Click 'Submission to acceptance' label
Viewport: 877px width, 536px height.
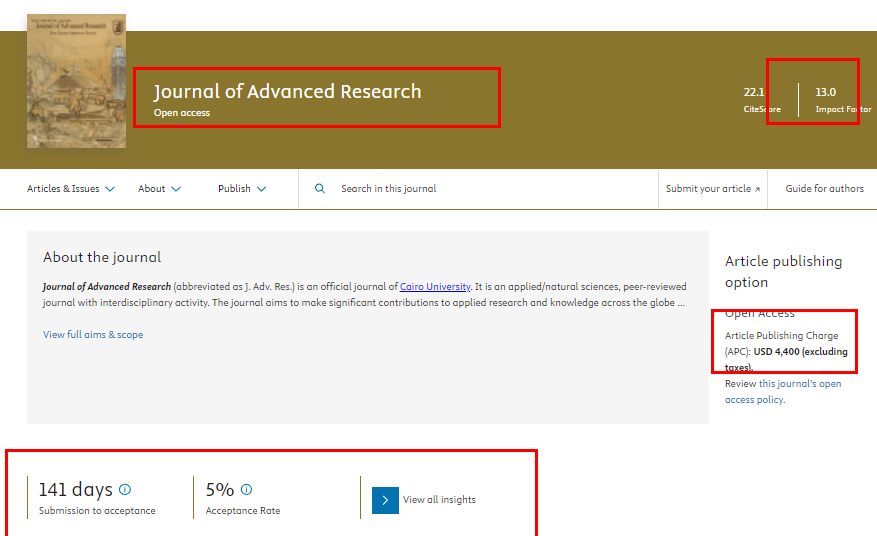pyautogui.click(x=97, y=511)
